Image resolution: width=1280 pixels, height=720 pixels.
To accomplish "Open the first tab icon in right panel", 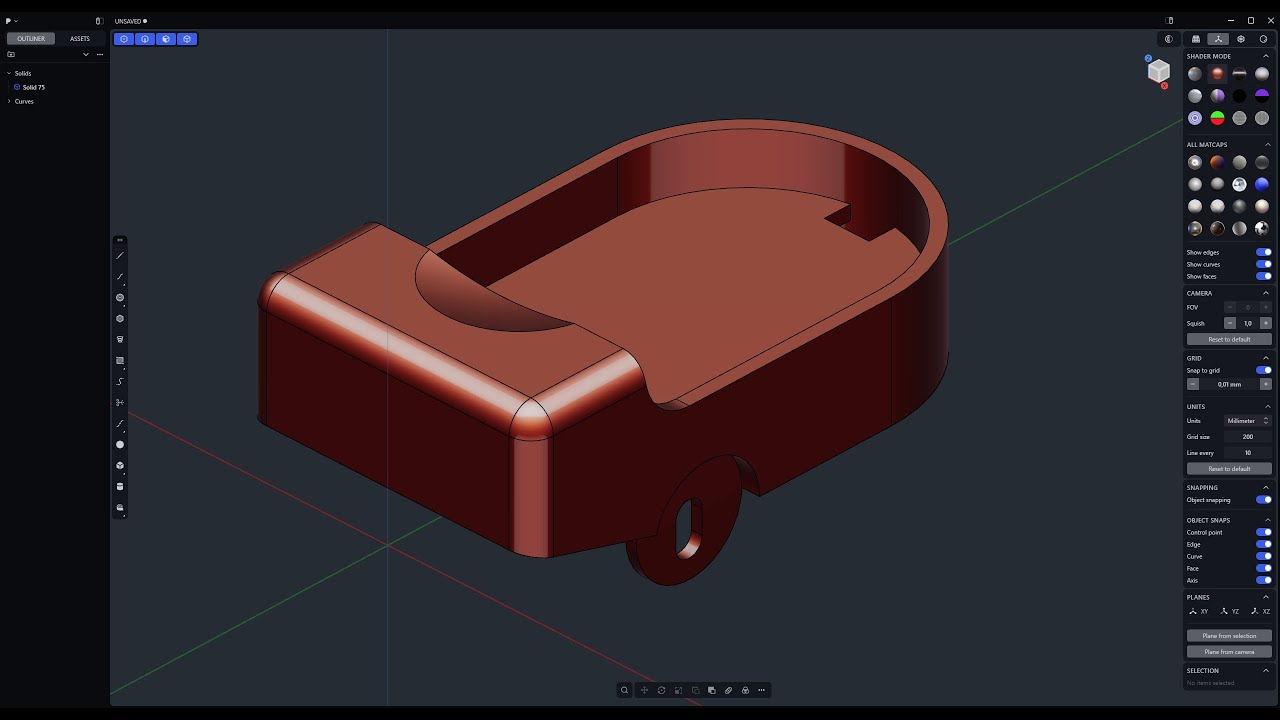I will point(1195,39).
